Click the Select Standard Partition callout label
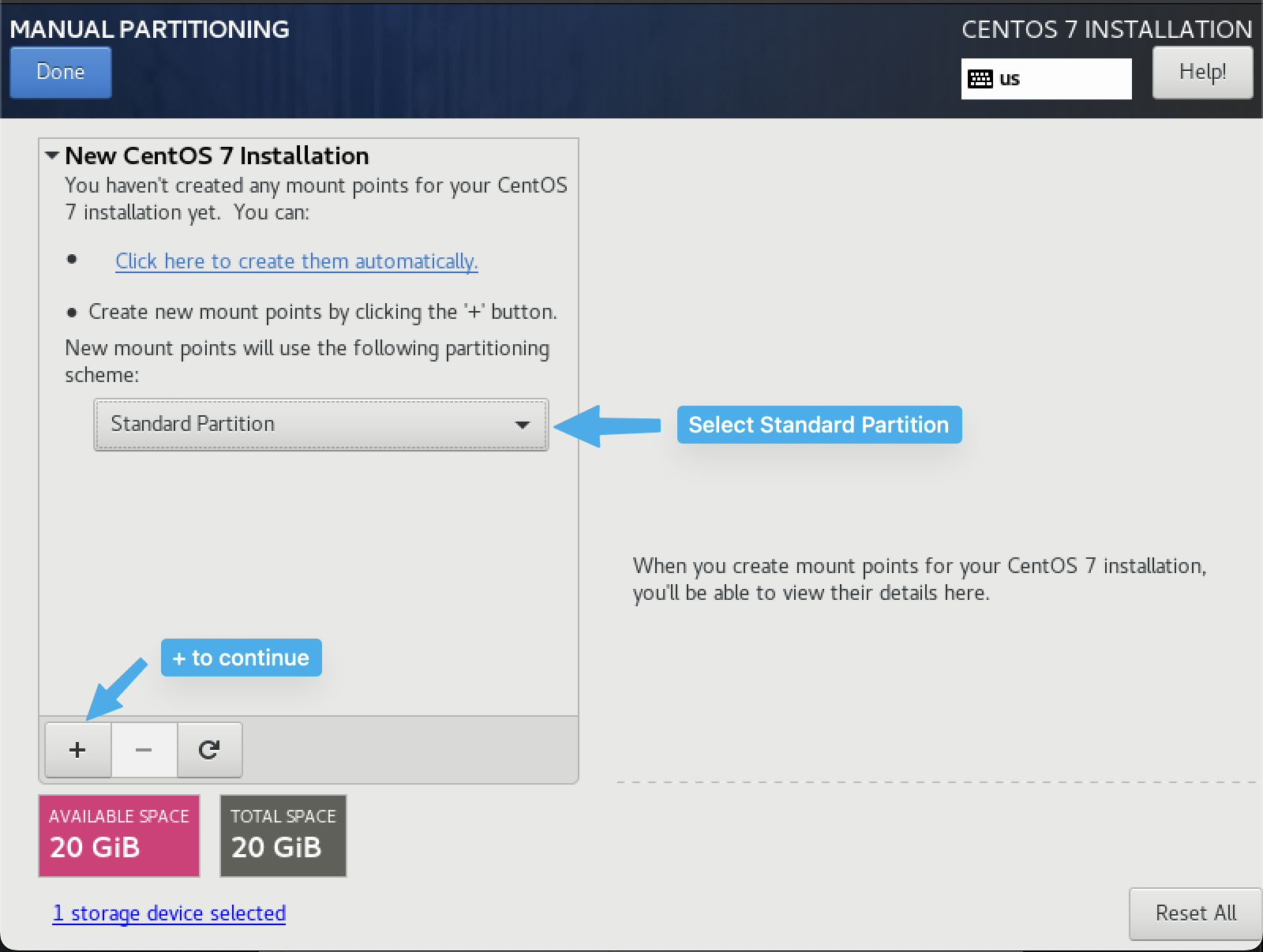Image resolution: width=1263 pixels, height=952 pixels. pos(819,425)
